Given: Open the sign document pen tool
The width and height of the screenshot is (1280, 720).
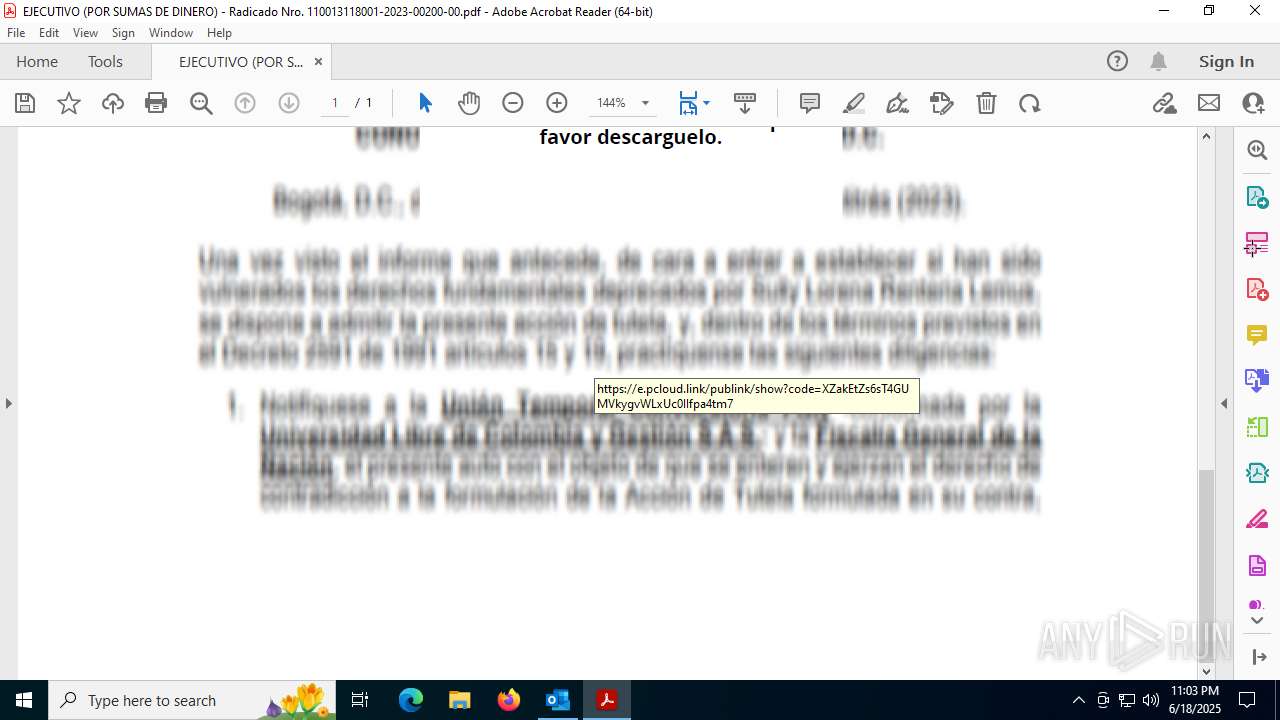Looking at the screenshot, I should (898, 103).
